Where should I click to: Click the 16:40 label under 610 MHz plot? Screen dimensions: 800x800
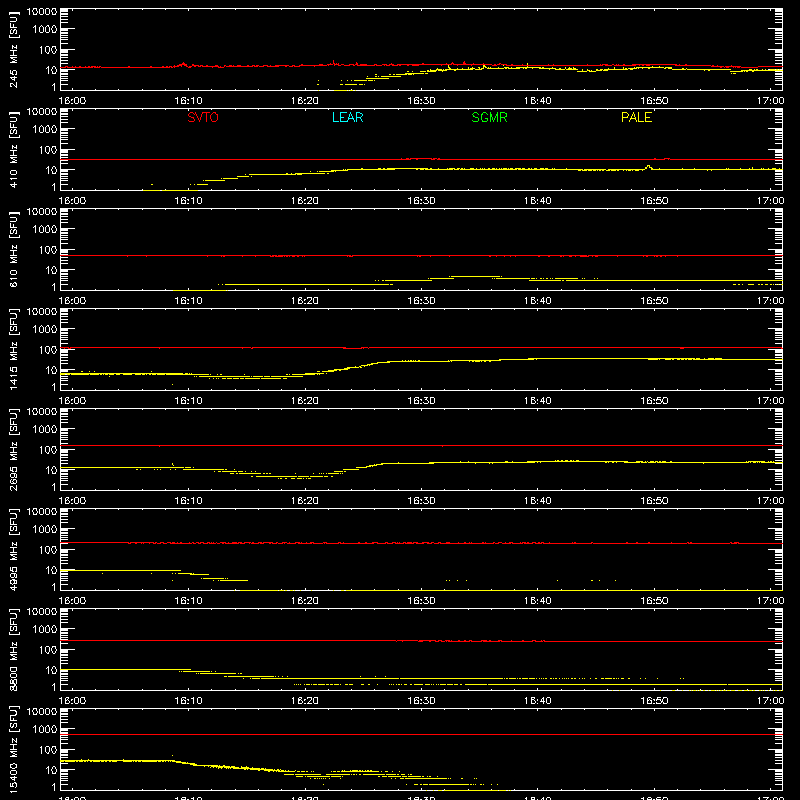tap(538, 301)
